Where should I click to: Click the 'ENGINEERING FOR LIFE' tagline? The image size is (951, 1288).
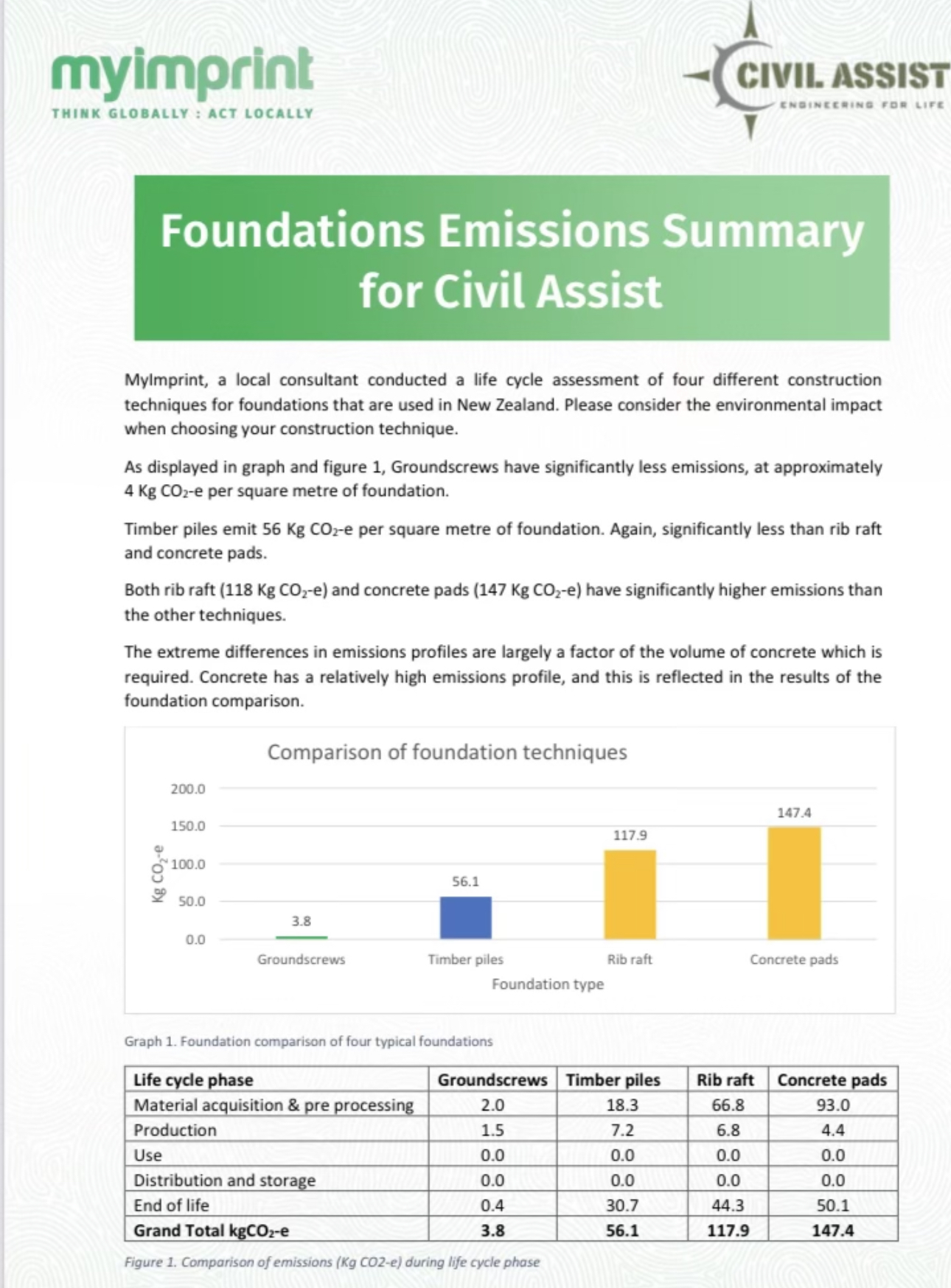click(x=862, y=105)
